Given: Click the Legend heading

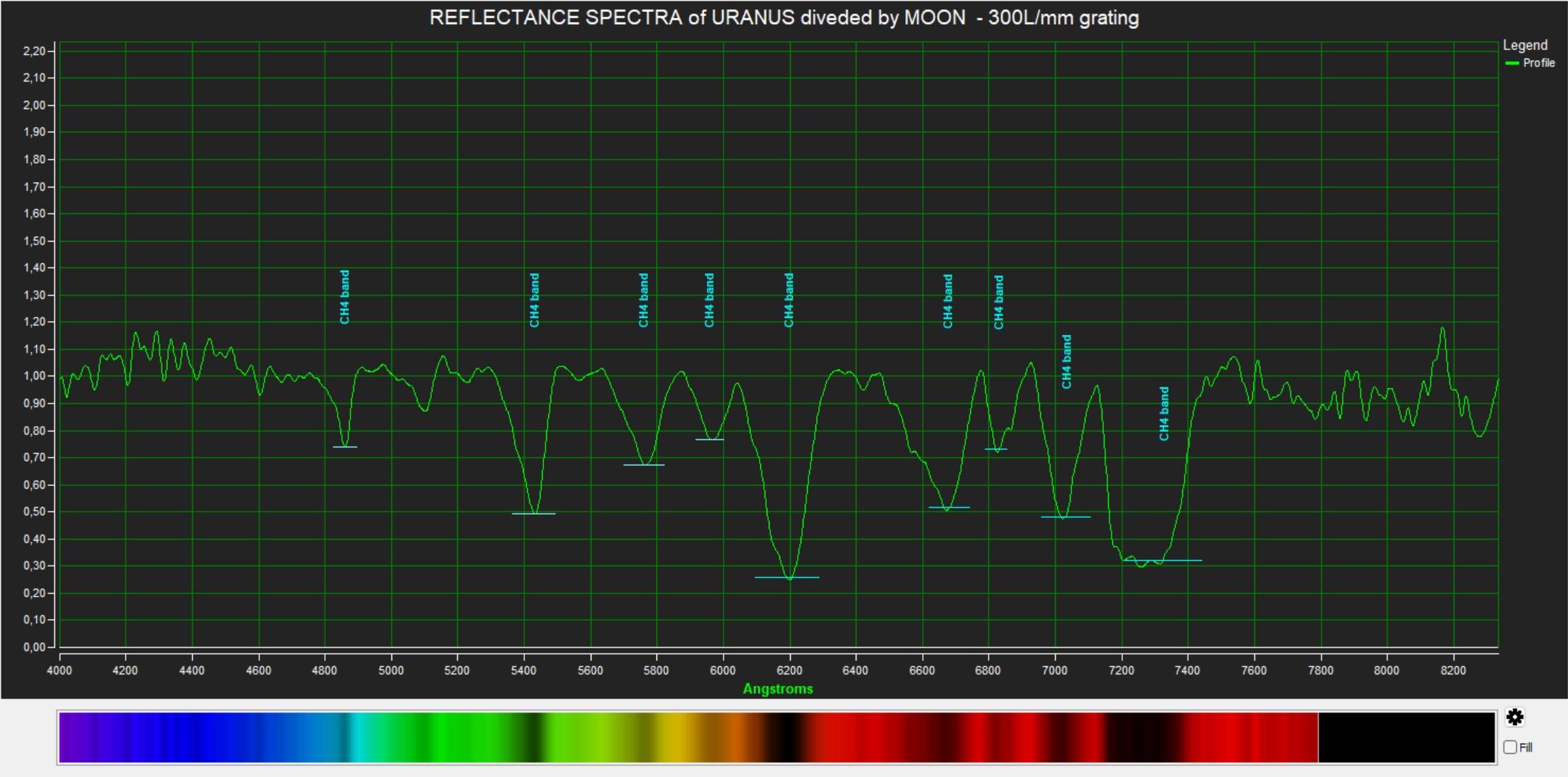Looking at the screenshot, I should (1525, 45).
